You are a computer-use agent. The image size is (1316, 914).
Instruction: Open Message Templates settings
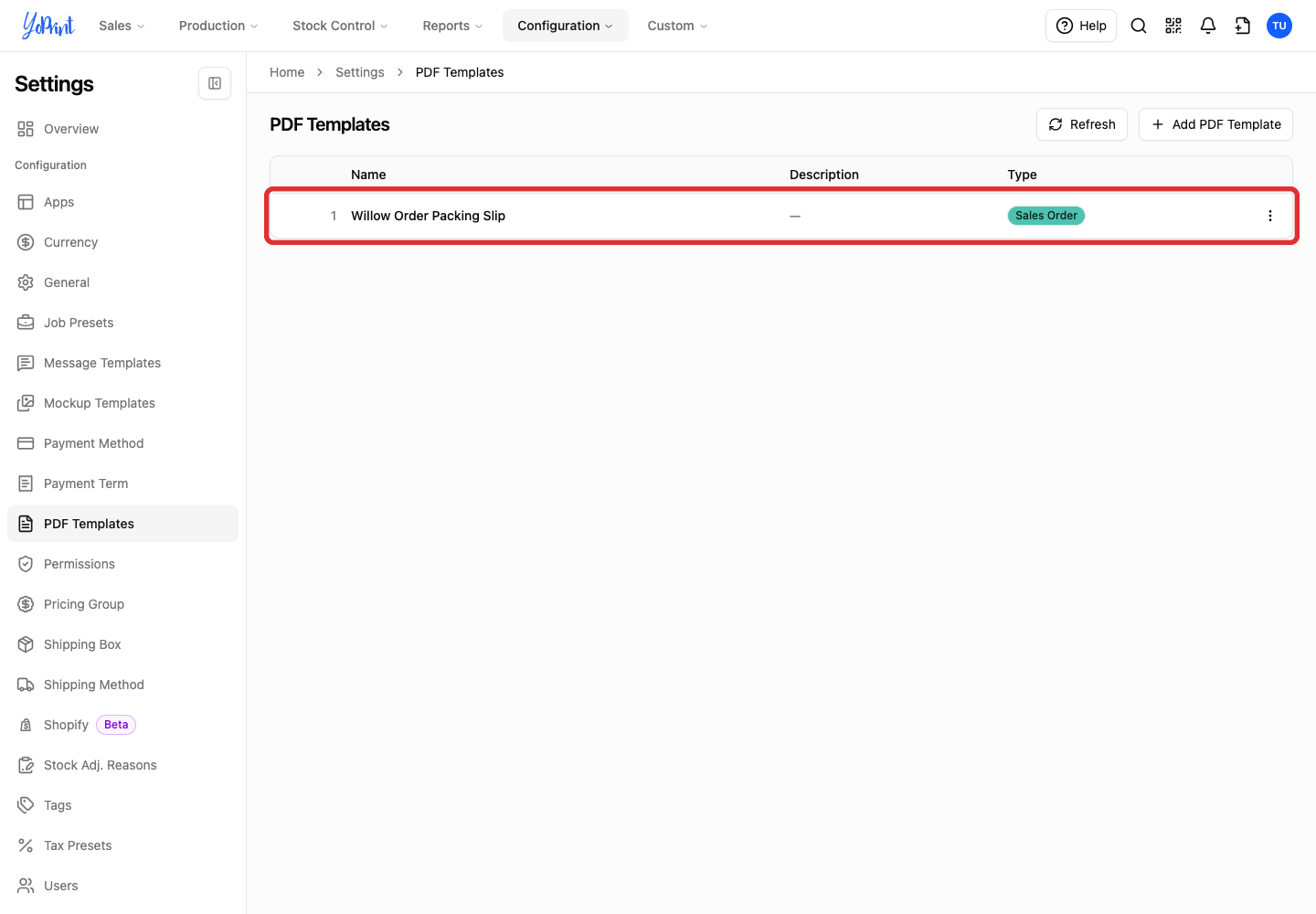coord(122,363)
